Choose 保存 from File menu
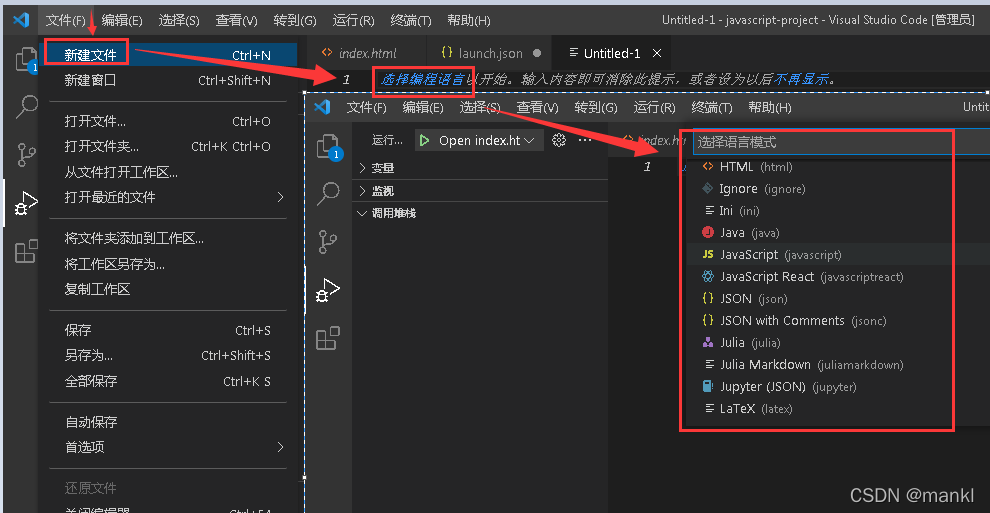This screenshot has height=513, width=990. 168,330
